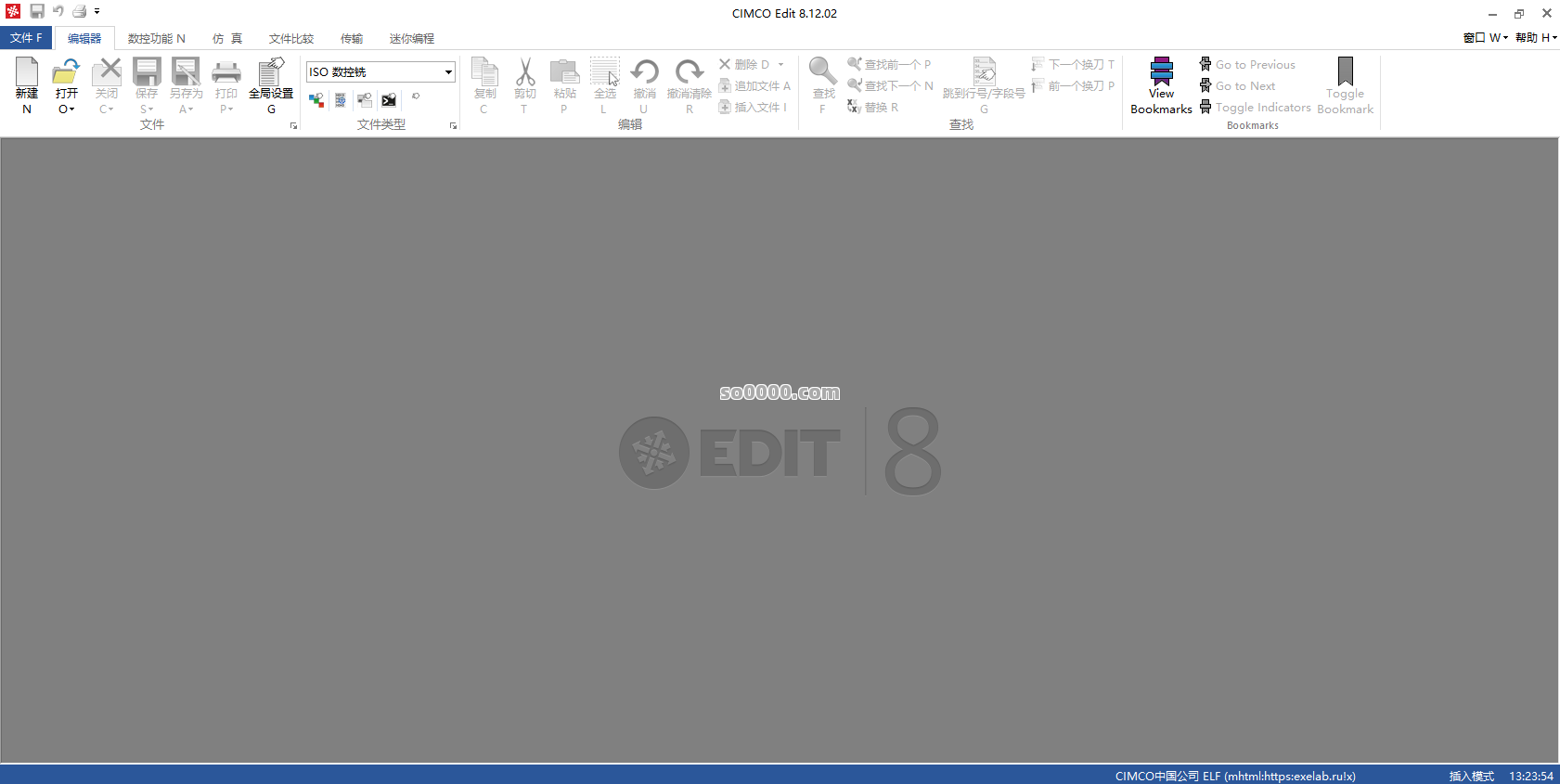This screenshot has height=784, width=1560.
Task: Expand the 打印 P dropdown arrow
Action: pyautogui.click(x=231, y=109)
